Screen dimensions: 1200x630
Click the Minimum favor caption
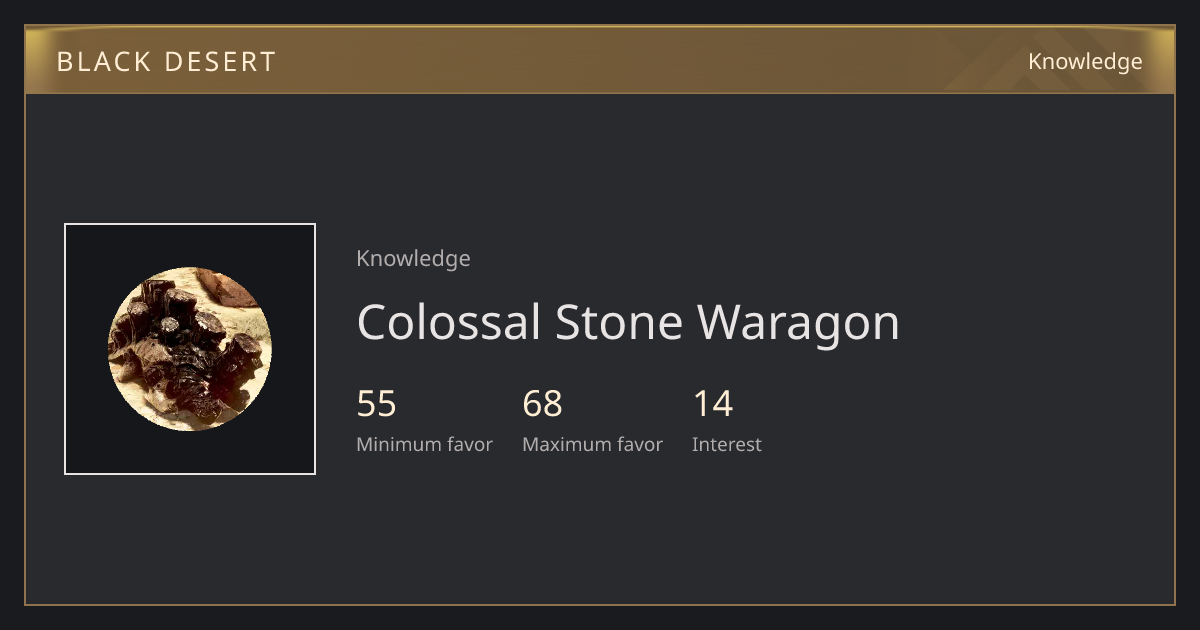point(424,445)
